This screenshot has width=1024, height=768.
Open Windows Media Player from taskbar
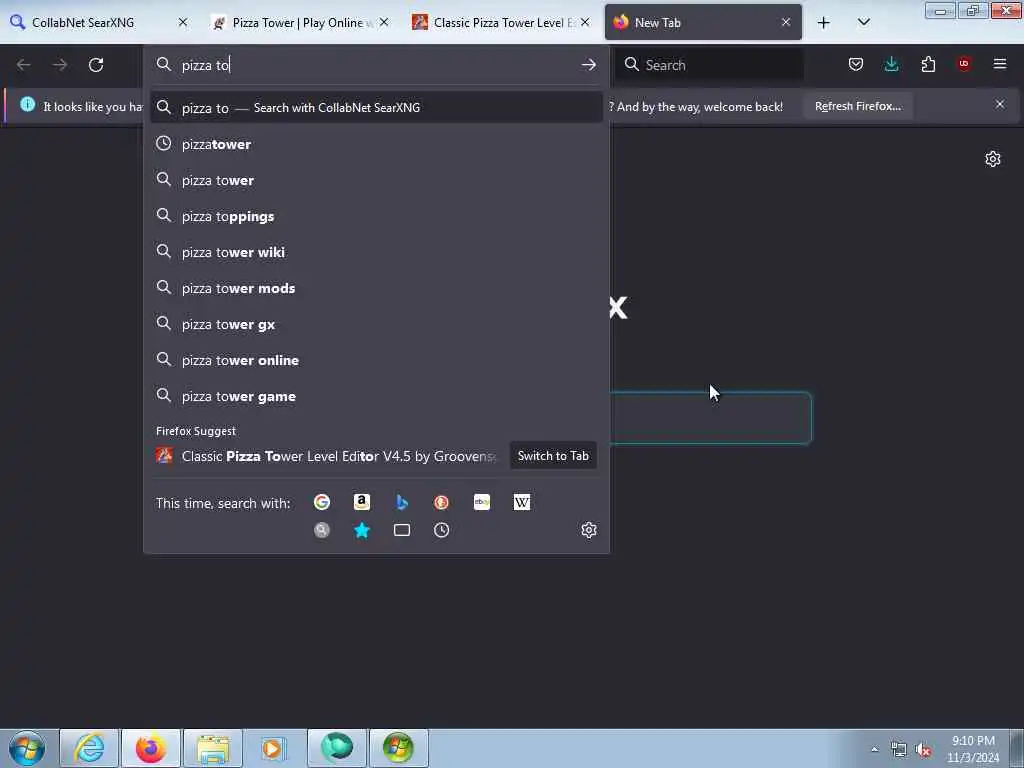pos(274,748)
